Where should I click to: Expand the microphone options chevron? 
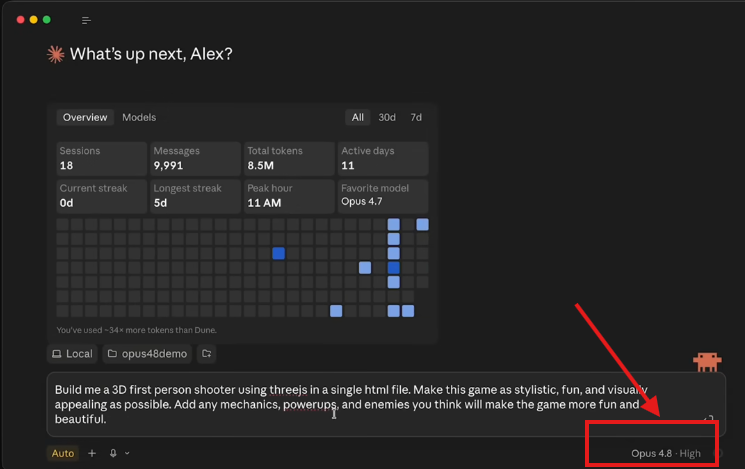pos(127,453)
